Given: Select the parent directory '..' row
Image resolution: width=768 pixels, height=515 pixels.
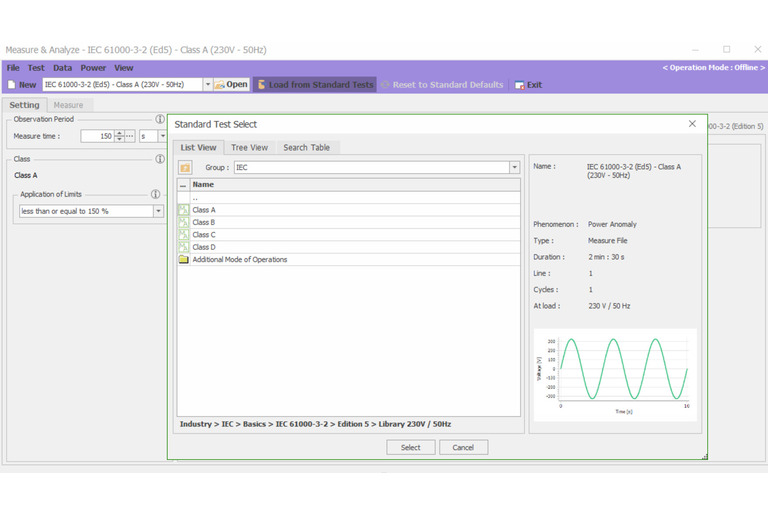Looking at the screenshot, I should click(349, 198).
